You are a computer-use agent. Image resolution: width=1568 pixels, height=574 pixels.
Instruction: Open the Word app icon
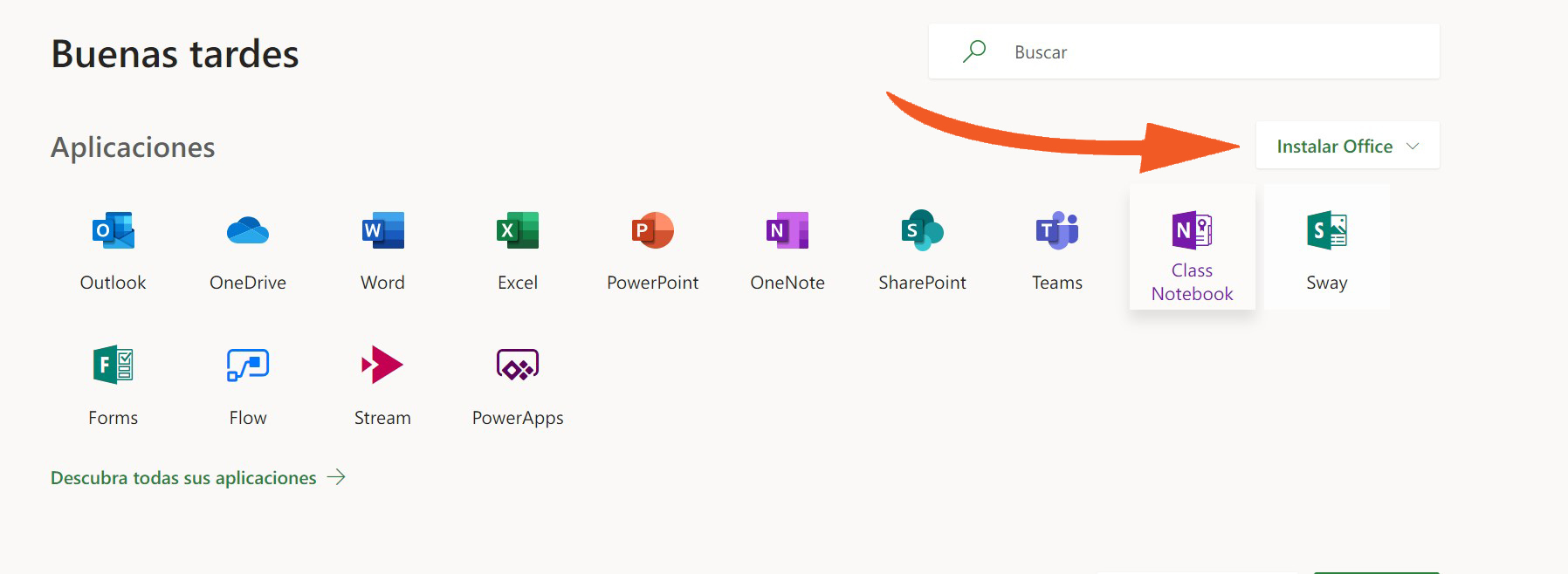382,231
